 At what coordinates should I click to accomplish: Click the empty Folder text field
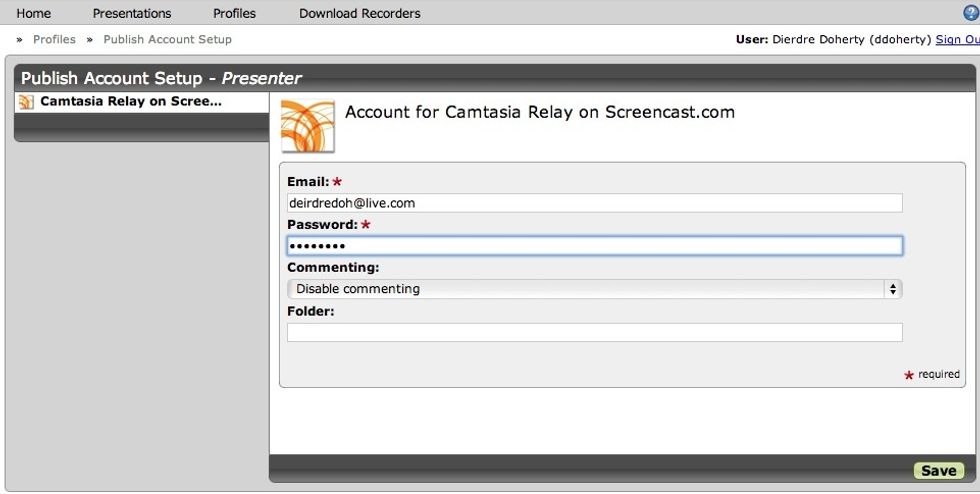pyautogui.click(x=594, y=333)
